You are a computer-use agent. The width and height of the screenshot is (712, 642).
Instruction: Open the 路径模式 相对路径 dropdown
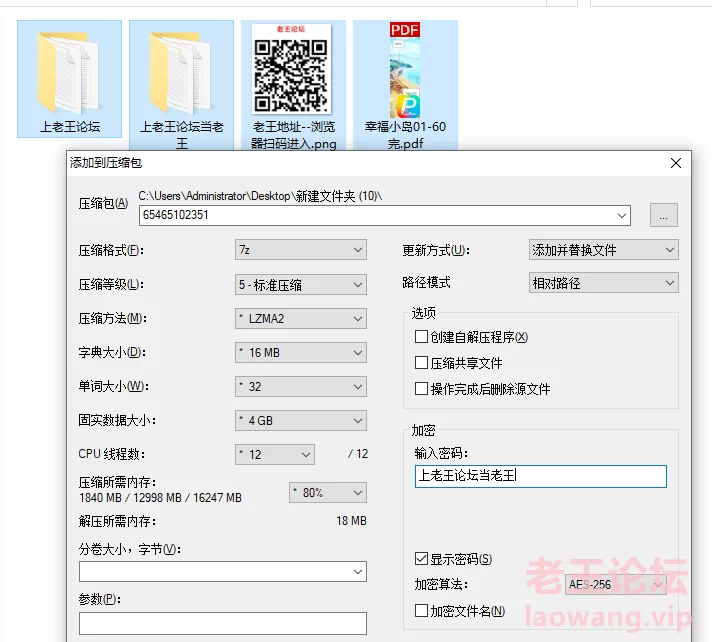tap(603, 283)
